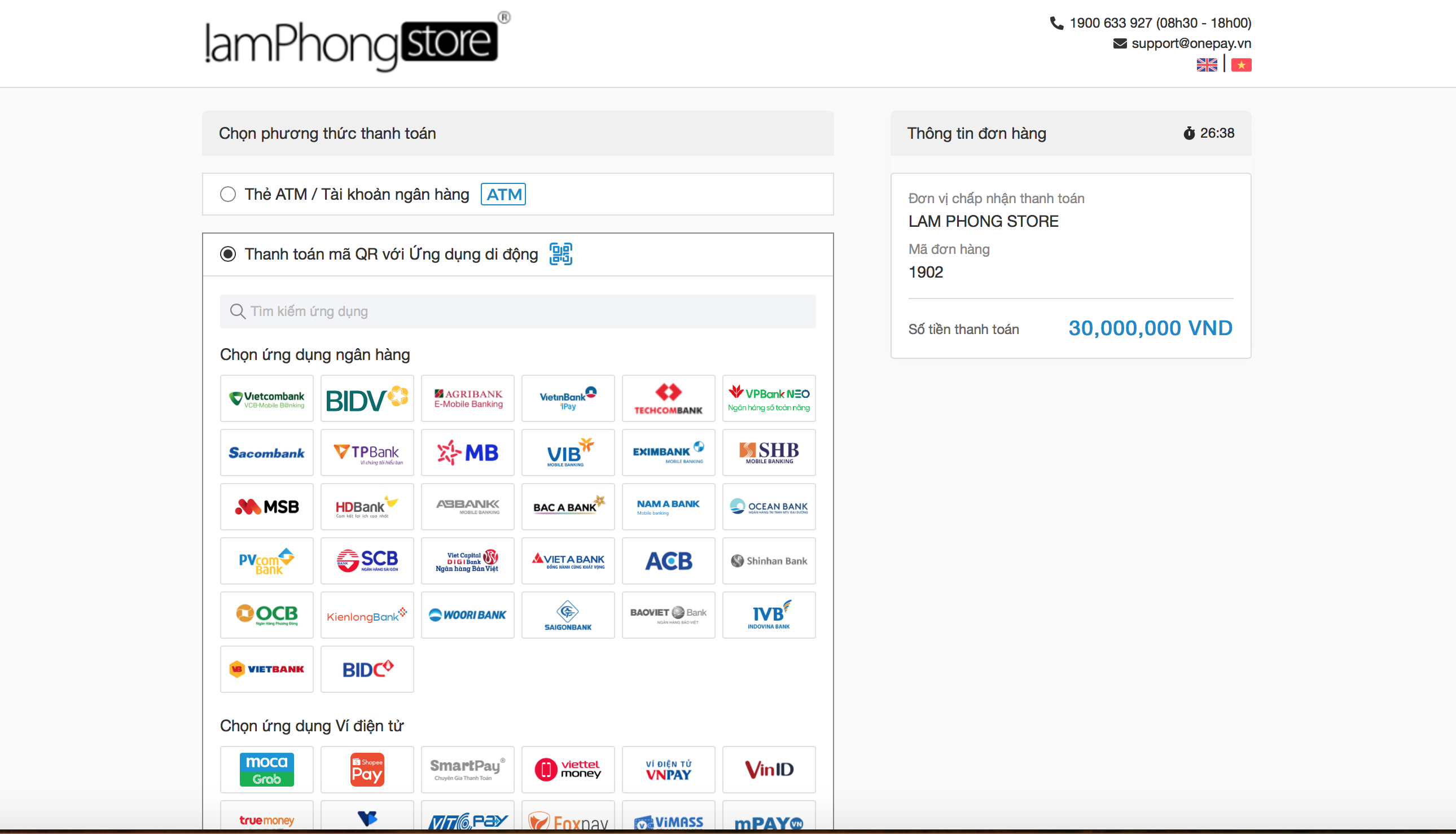Select the QR mobile app payment radio
Image resolution: width=1456 pixels, height=834 pixels.
[x=228, y=254]
